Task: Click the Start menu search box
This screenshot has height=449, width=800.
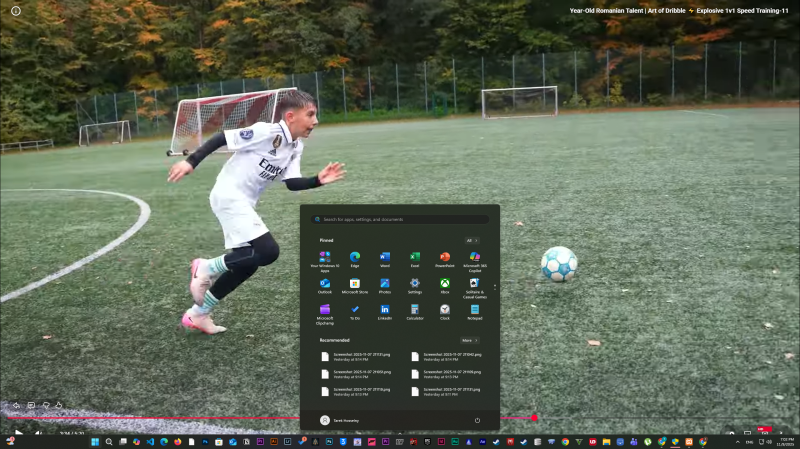Action: 400,219
